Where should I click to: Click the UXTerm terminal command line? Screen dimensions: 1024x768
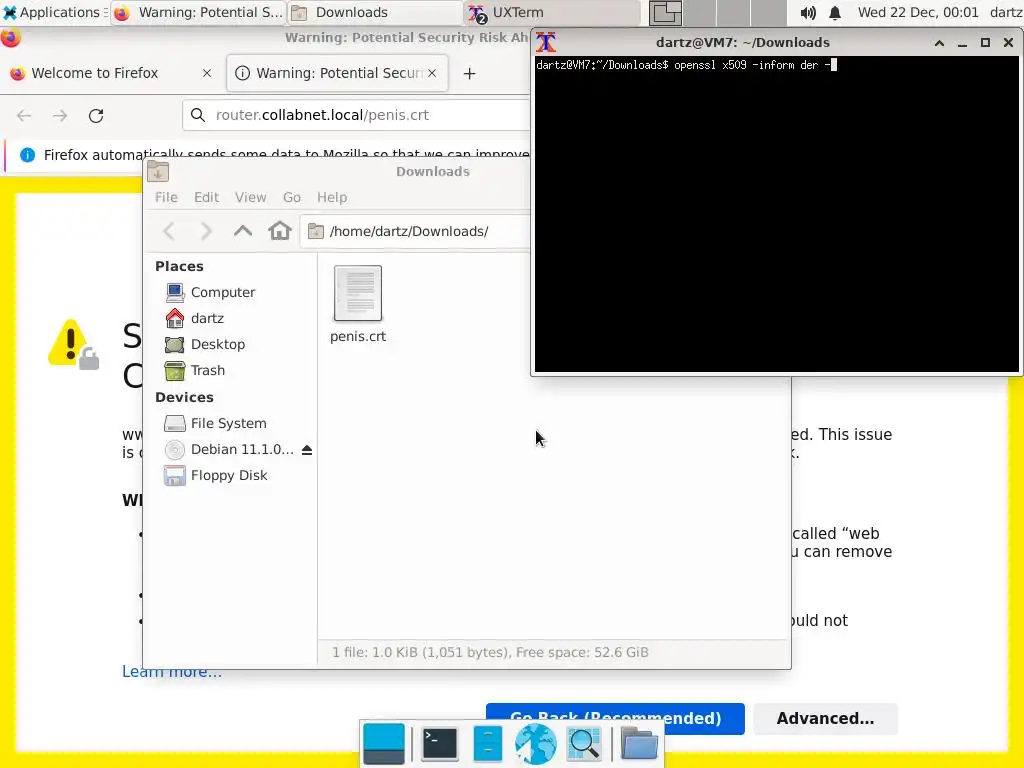686,65
